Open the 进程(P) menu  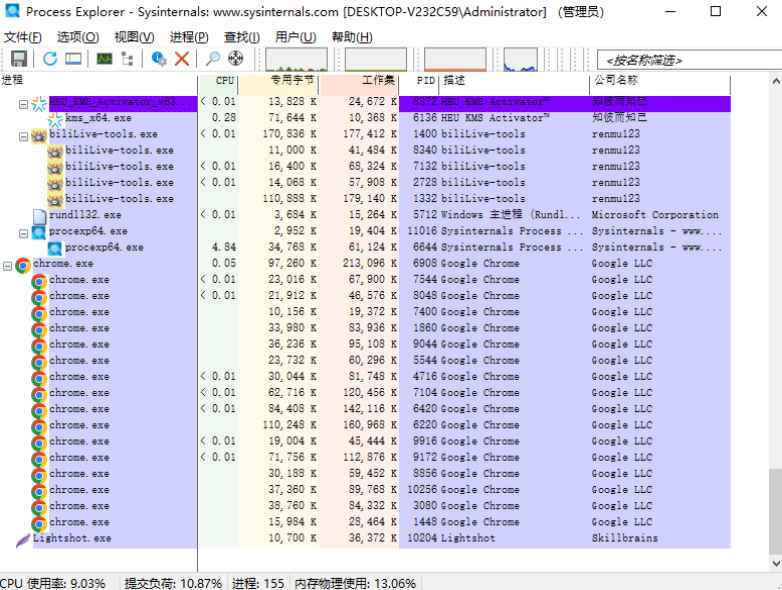click(x=189, y=37)
